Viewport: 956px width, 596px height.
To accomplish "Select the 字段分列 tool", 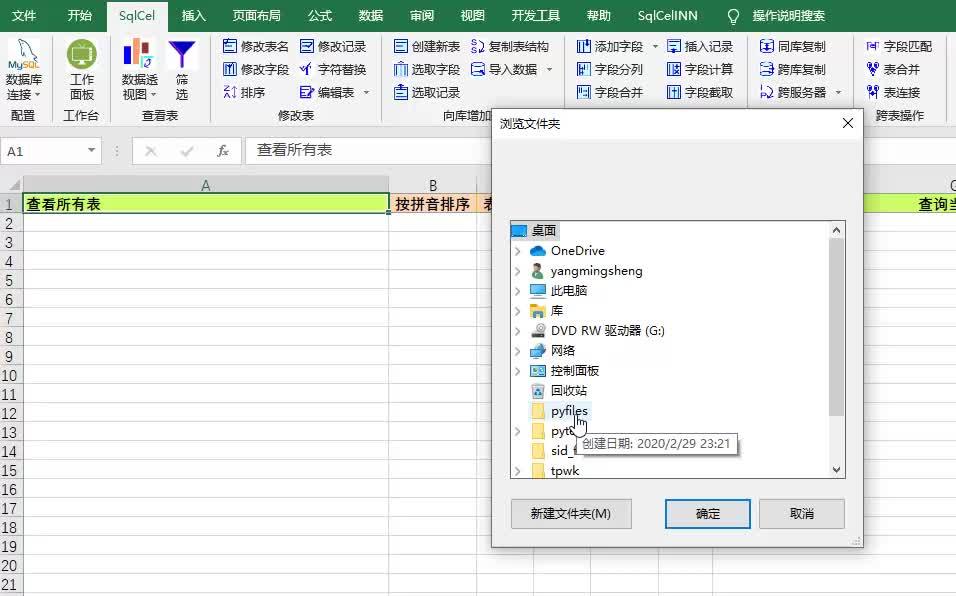I will click(x=610, y=69).
